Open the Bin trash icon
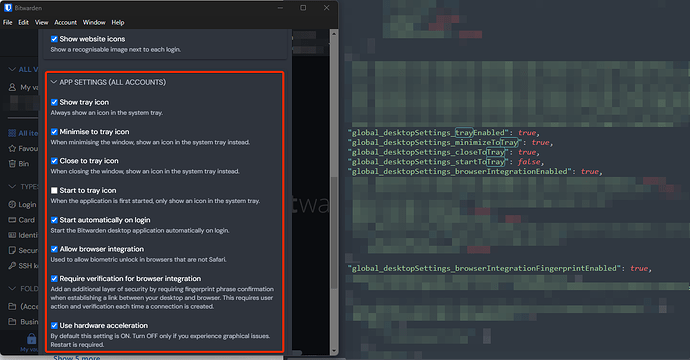The image size is (690, 360). (12, 164)
